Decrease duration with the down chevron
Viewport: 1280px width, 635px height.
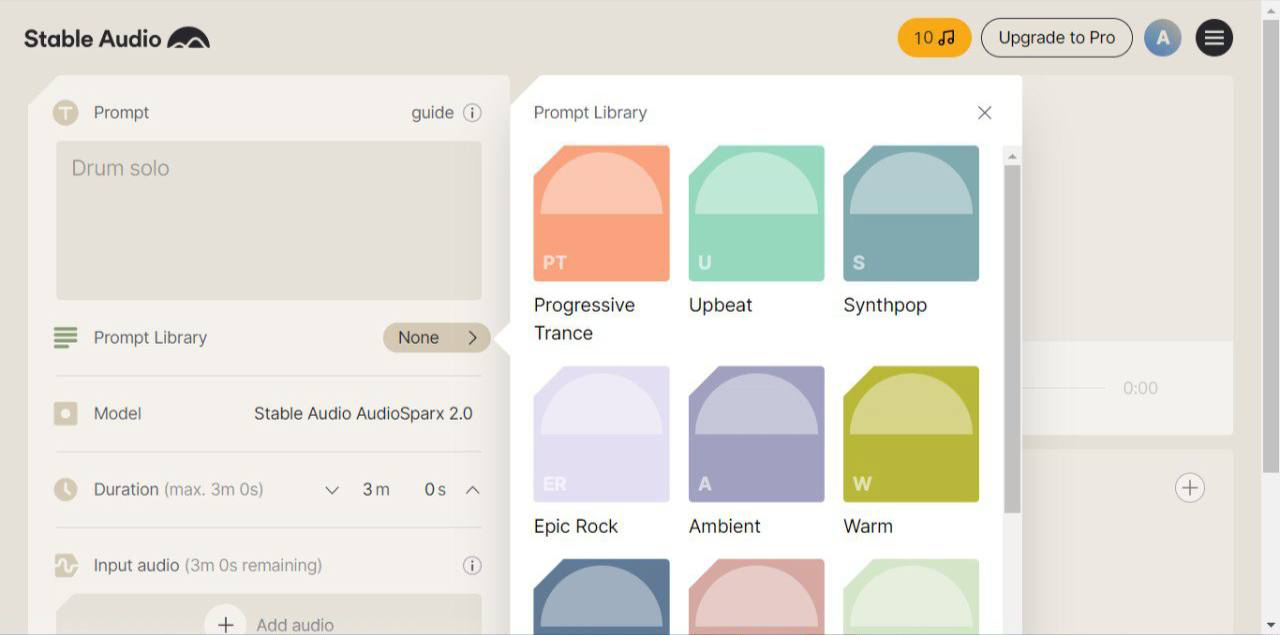click(x=332, y=490)
